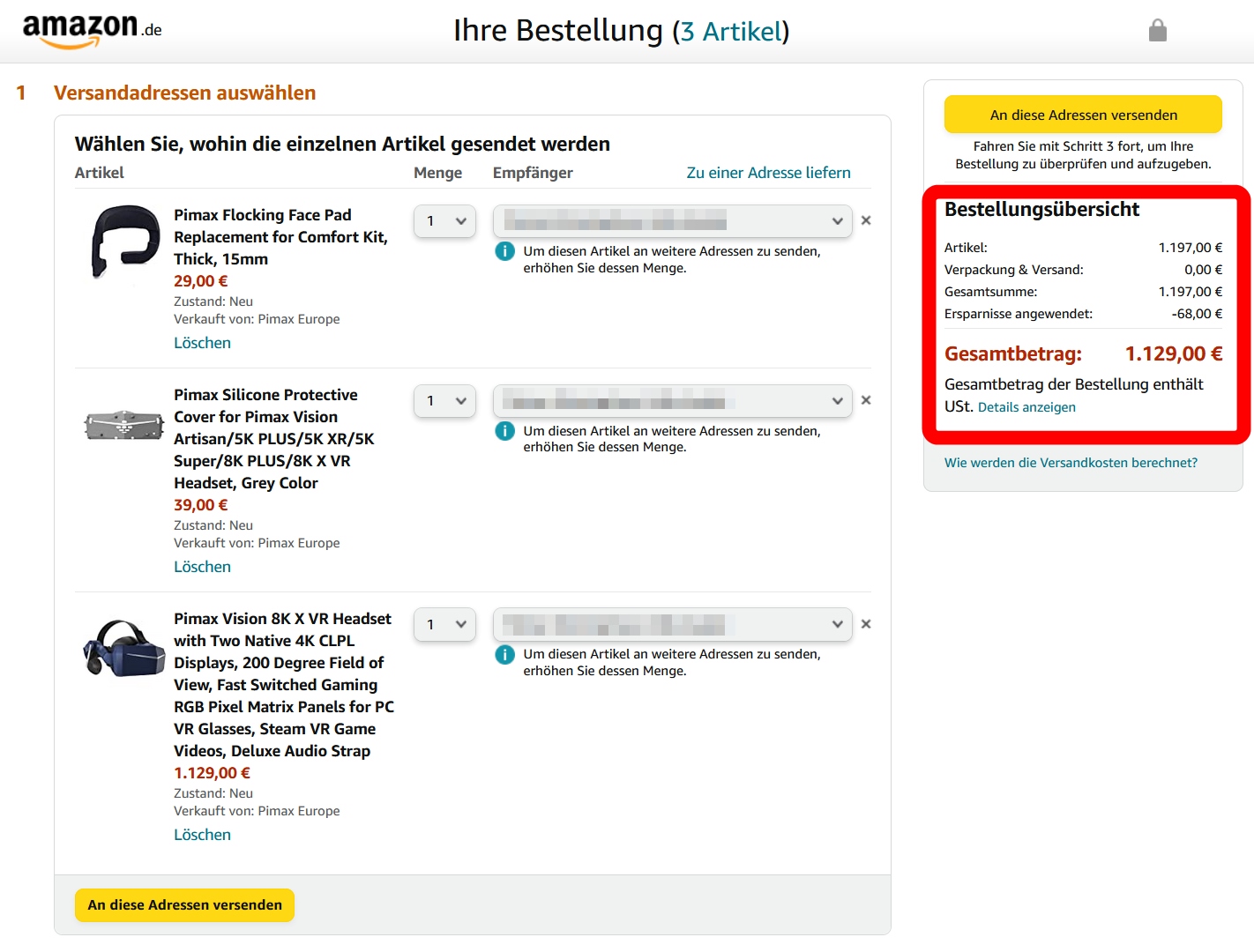The image size is (1254, 952).
Task: Click top 'An diese Adressen versenden' button
Action: 1083,115
